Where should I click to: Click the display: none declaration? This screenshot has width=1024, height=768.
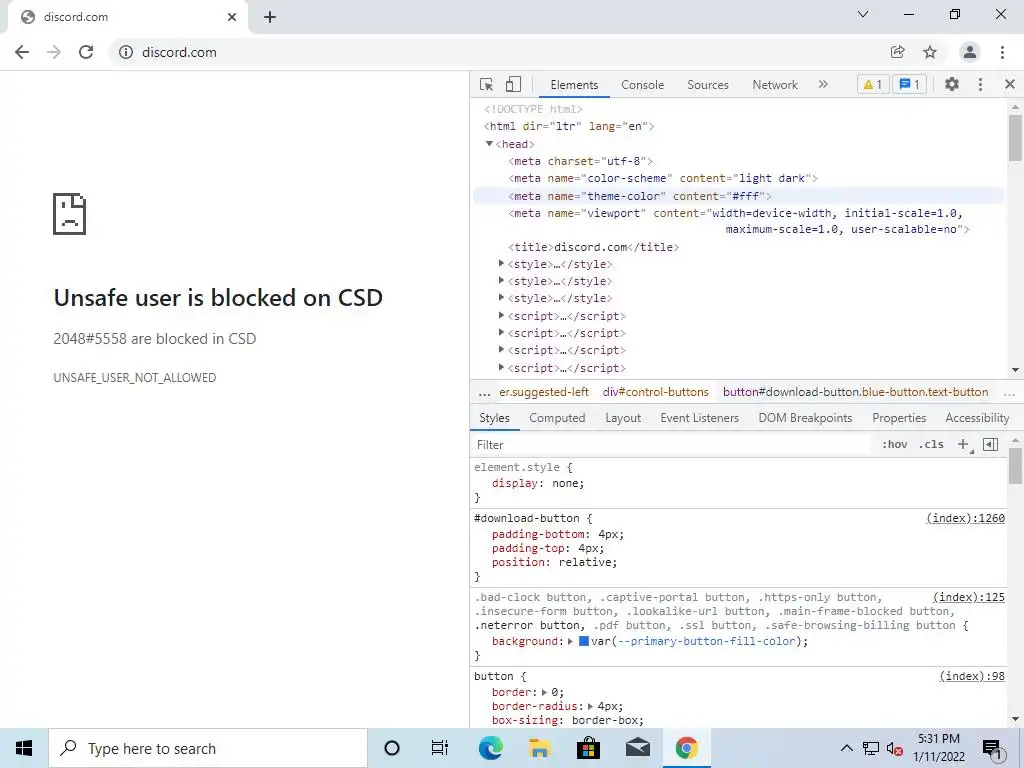click(538, 483)
